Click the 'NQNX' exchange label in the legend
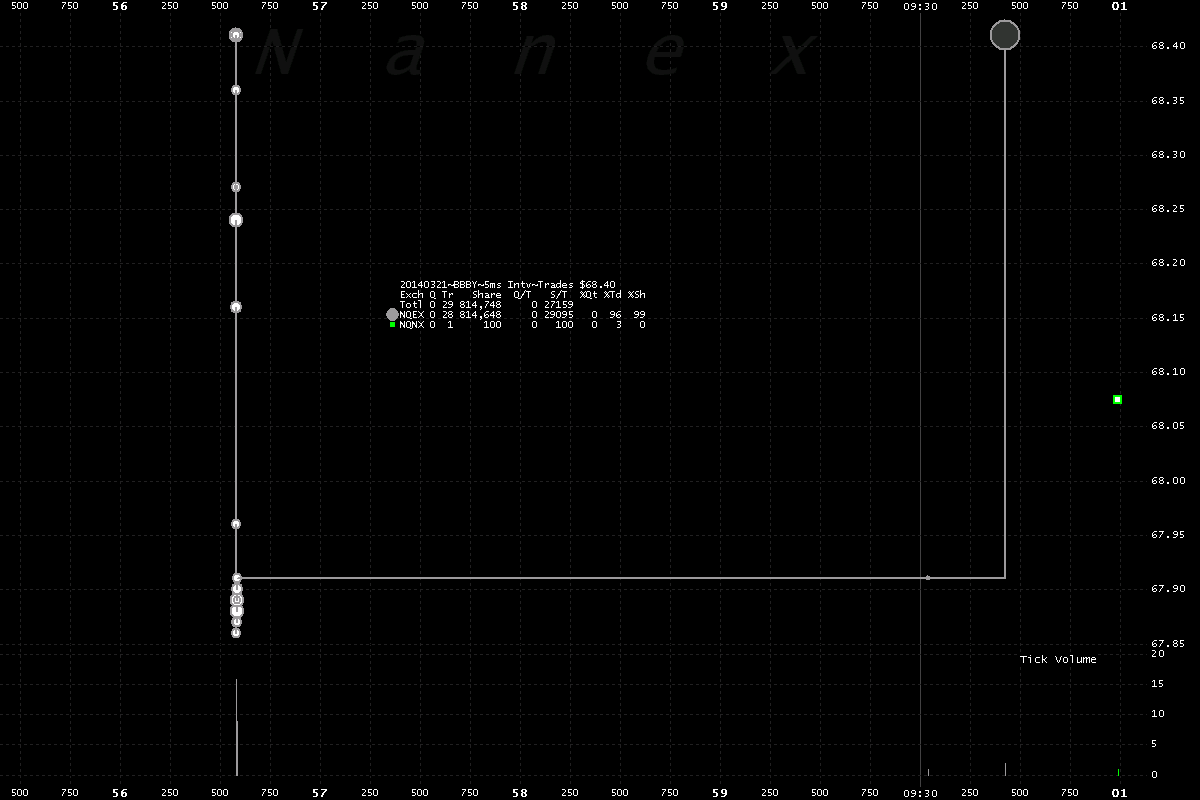The height and width of the screenshot is (800, 1200). click(x=411, y=325)
